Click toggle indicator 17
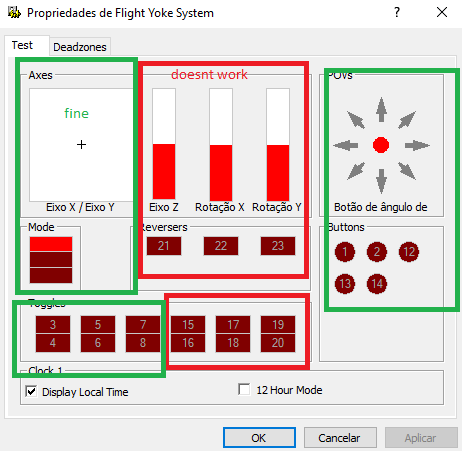The image size is (462, 451). point(233,325)
